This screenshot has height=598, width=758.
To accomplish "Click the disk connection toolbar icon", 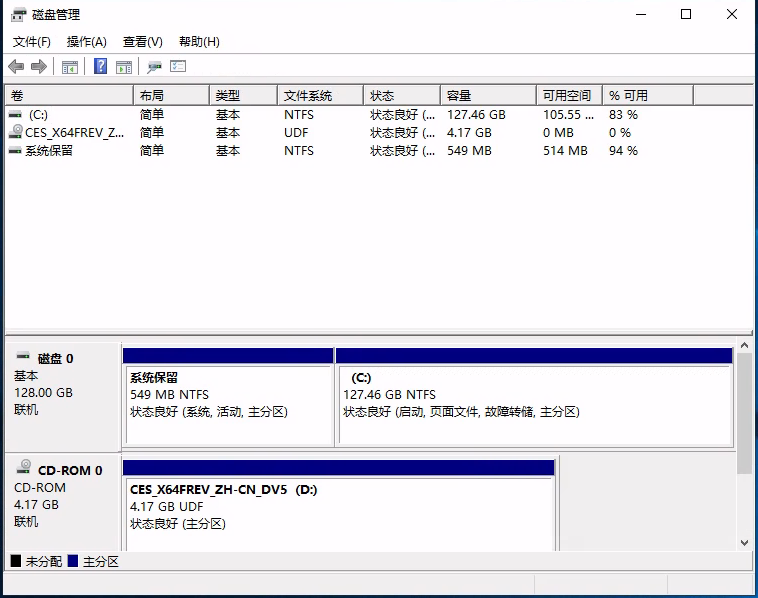I will [x=154, y=67].
